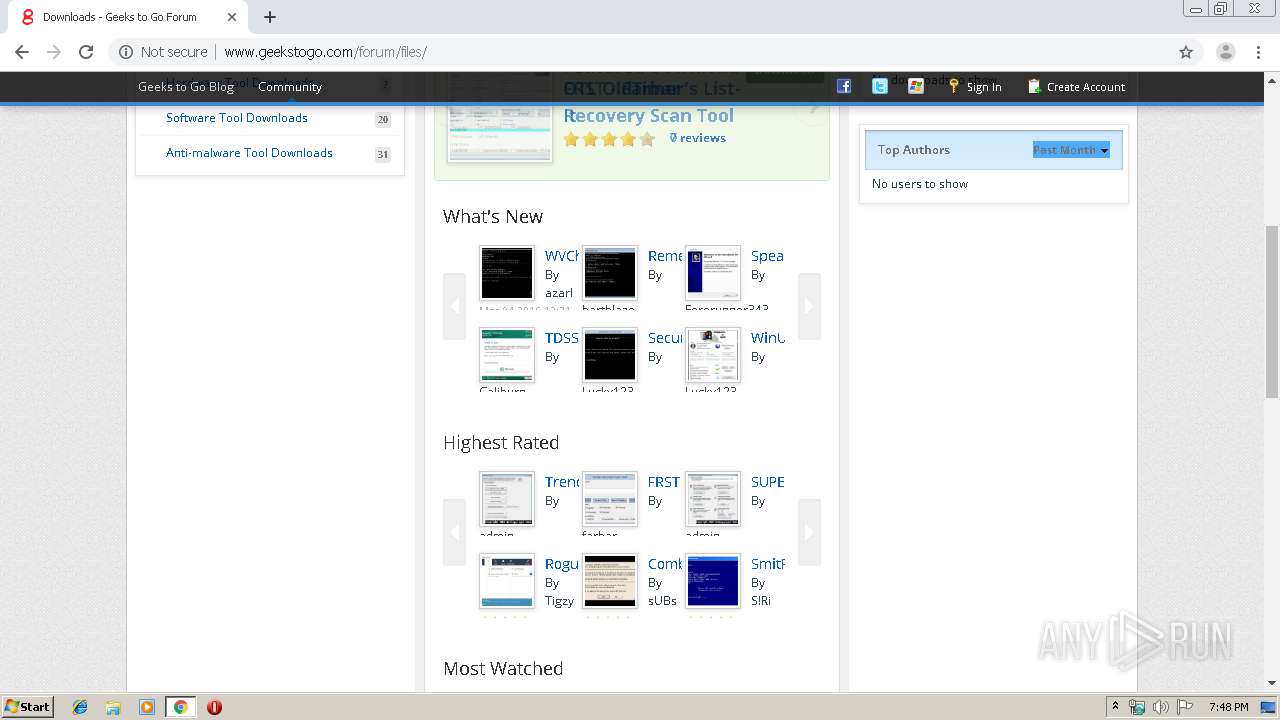
Task: Click the Twitter icon in site header
Action: pos(880,86)
